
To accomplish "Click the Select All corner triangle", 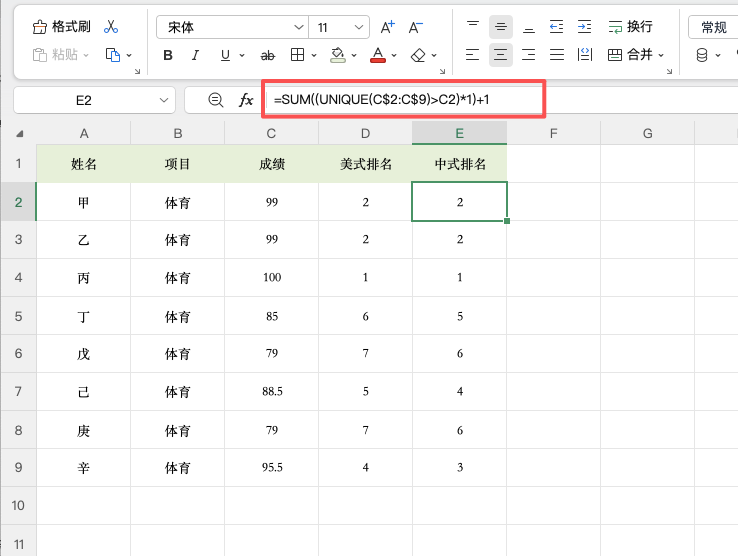I will [19, 134].
